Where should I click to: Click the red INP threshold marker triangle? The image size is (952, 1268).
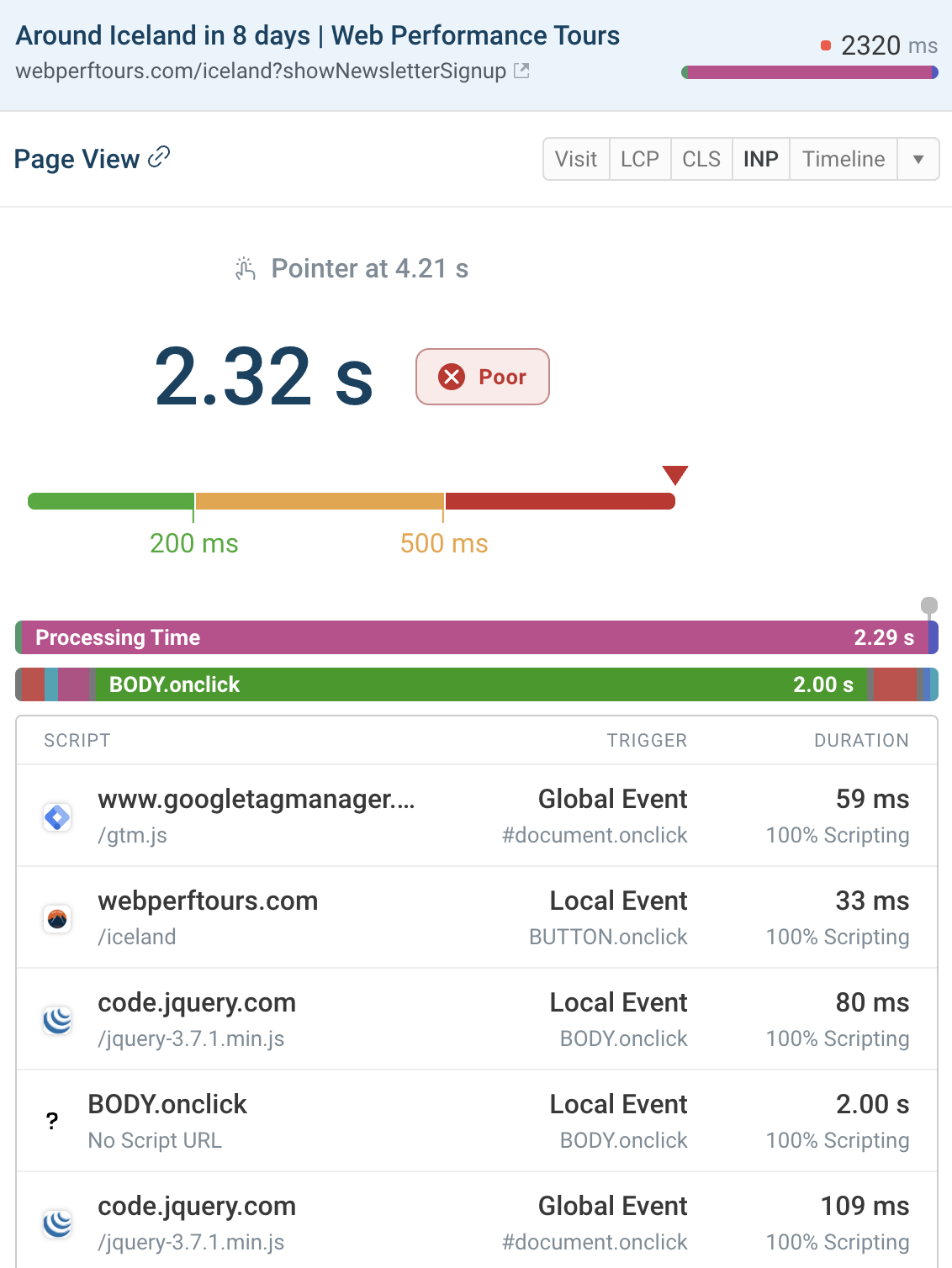674,475
